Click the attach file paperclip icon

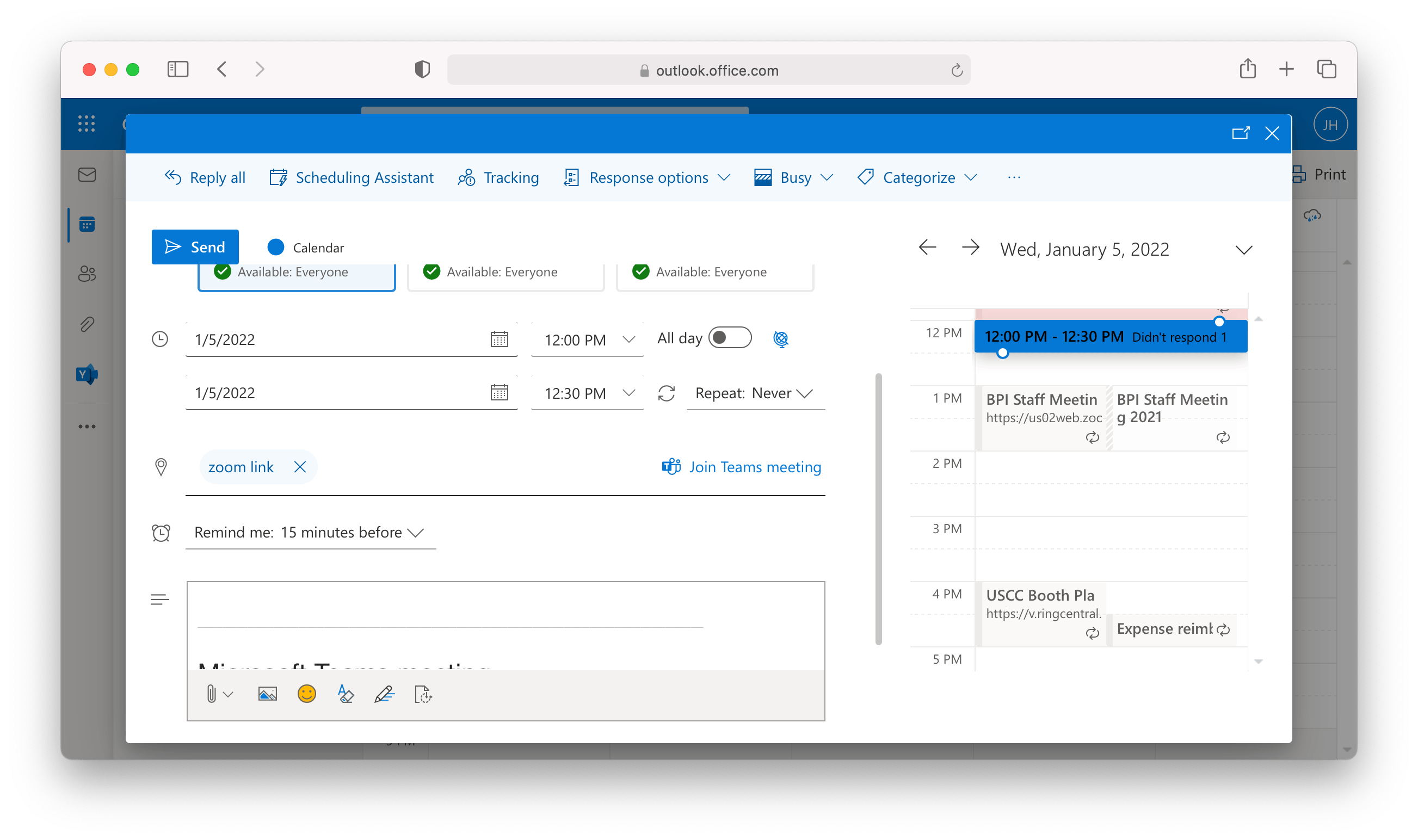tap(211, 694)
